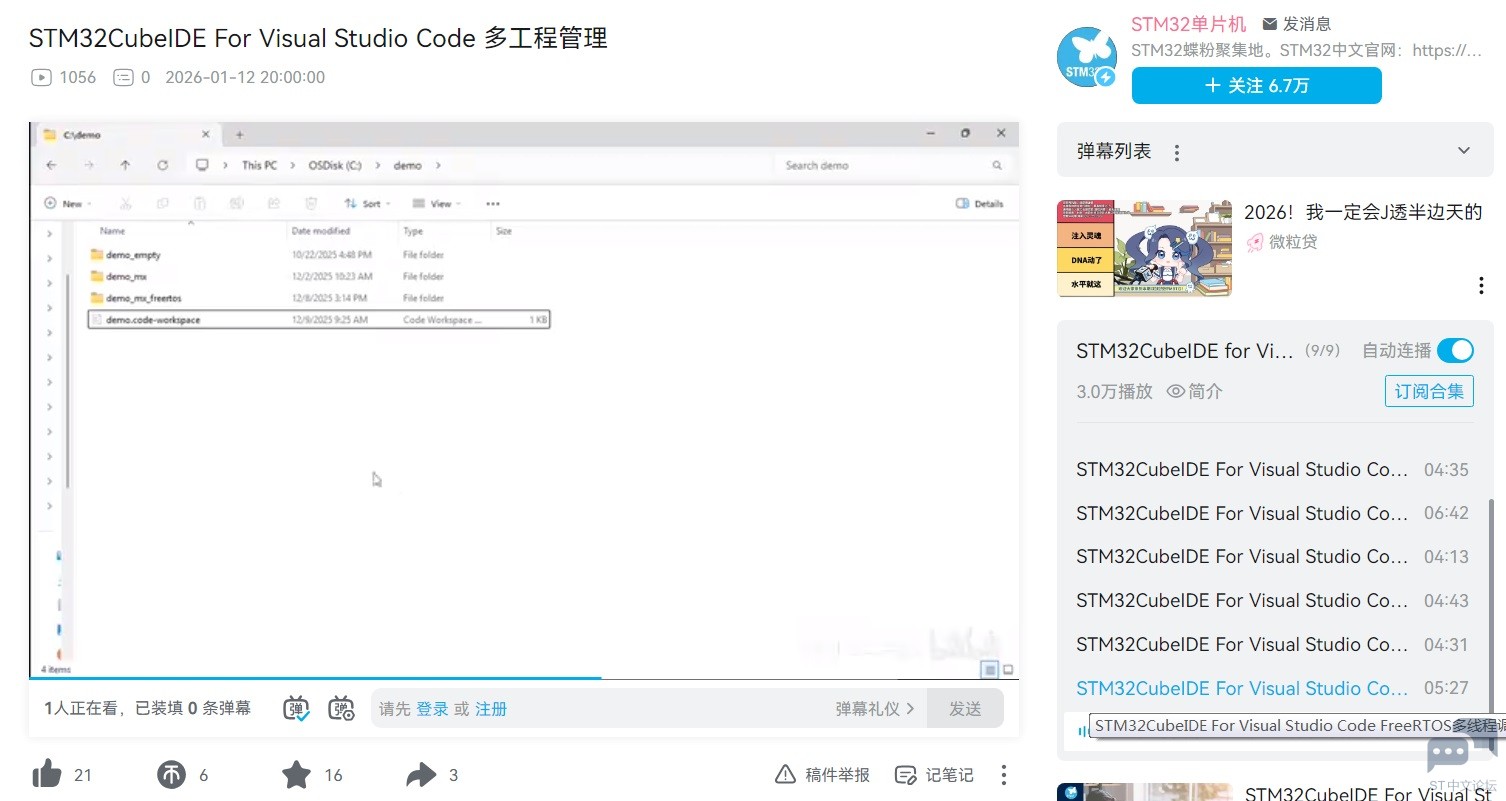1506x801 pixels.
Task: Open the 弹幕礼仪 etiquette link
Action: 875,709
